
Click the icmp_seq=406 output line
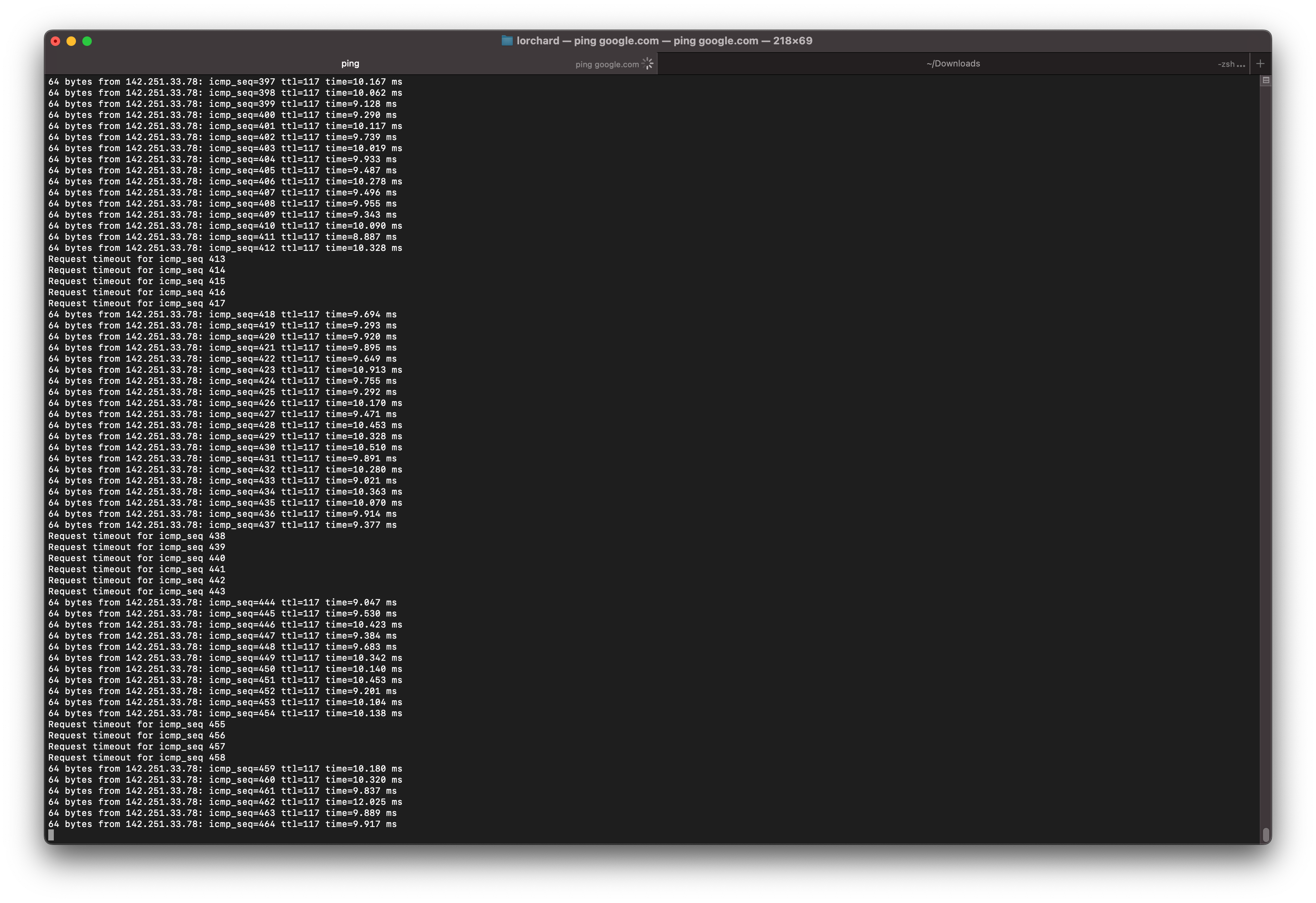pyautogui.click(x=225, y=181)
